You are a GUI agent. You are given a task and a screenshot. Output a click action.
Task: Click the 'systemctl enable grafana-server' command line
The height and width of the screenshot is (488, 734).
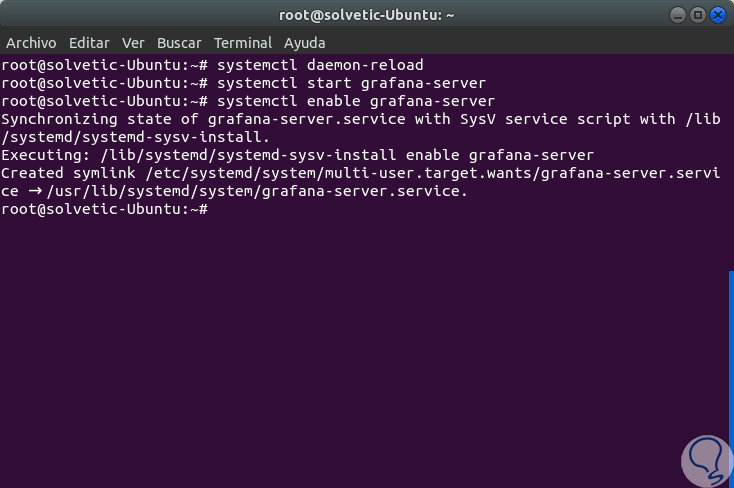coord(355,101)
